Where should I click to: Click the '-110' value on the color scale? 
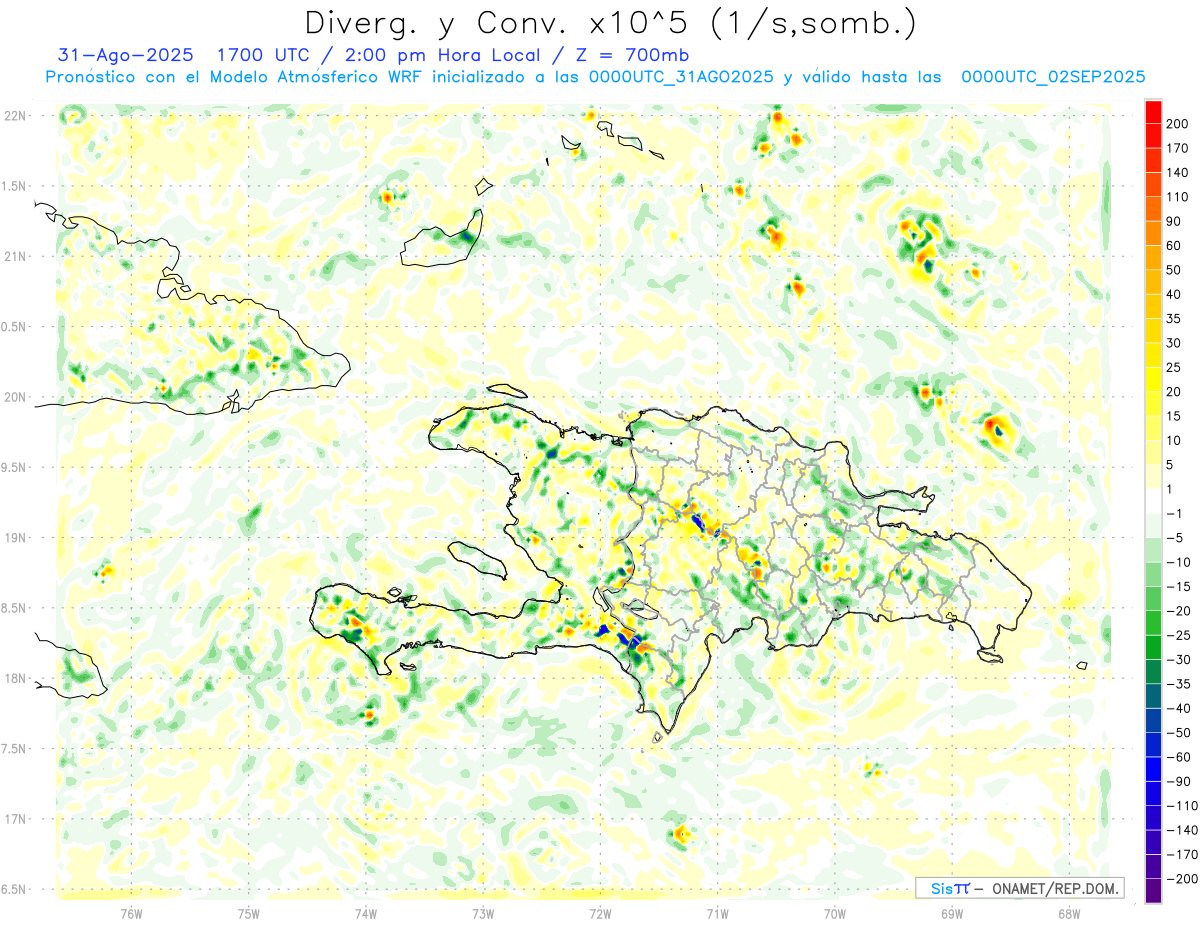pyautogui.click(x=1181, y=805)
